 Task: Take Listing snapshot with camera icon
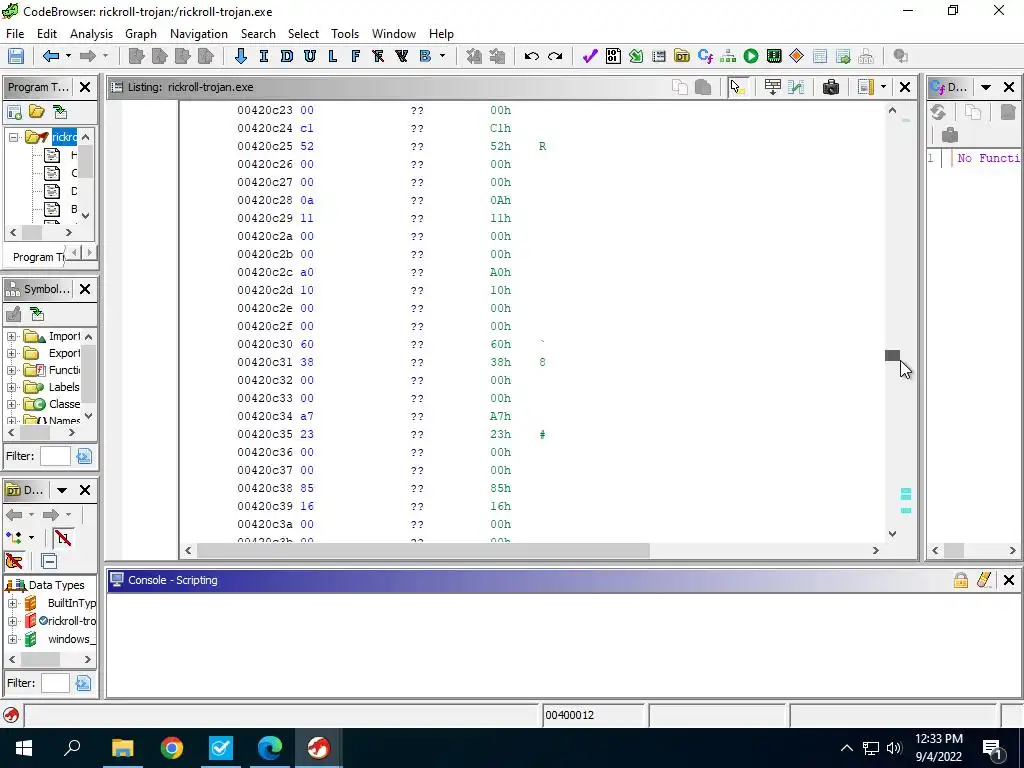click(831, 87)
